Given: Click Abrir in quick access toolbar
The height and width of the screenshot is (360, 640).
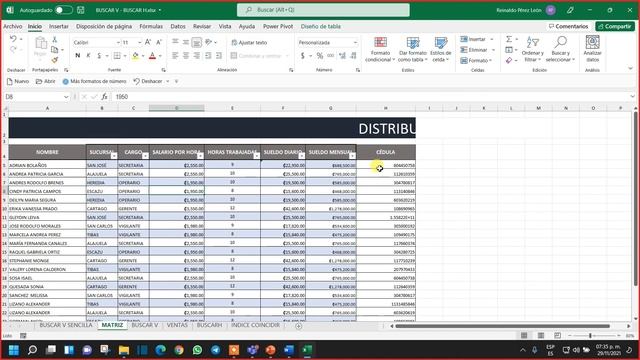Looking at the screenshot, I should pyautogui.click(x=45, y=81).
